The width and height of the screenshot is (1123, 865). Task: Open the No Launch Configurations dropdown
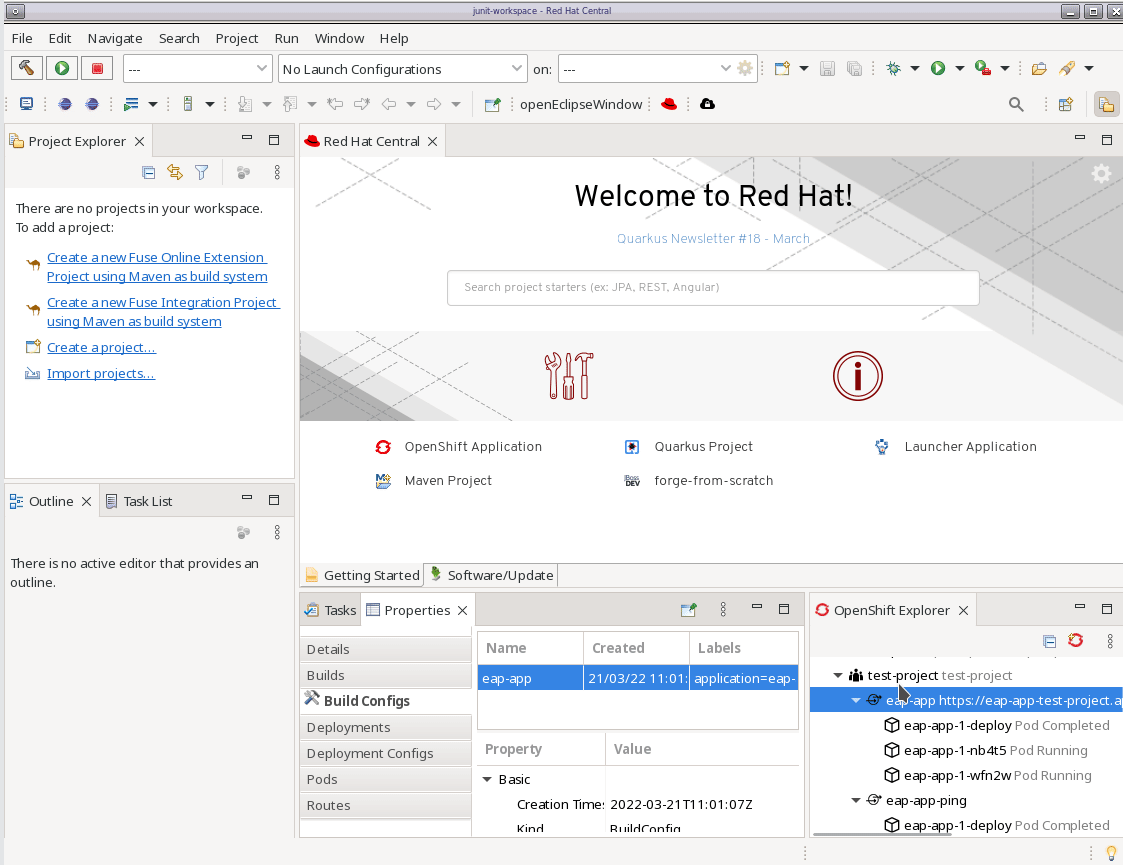(403, 69)
